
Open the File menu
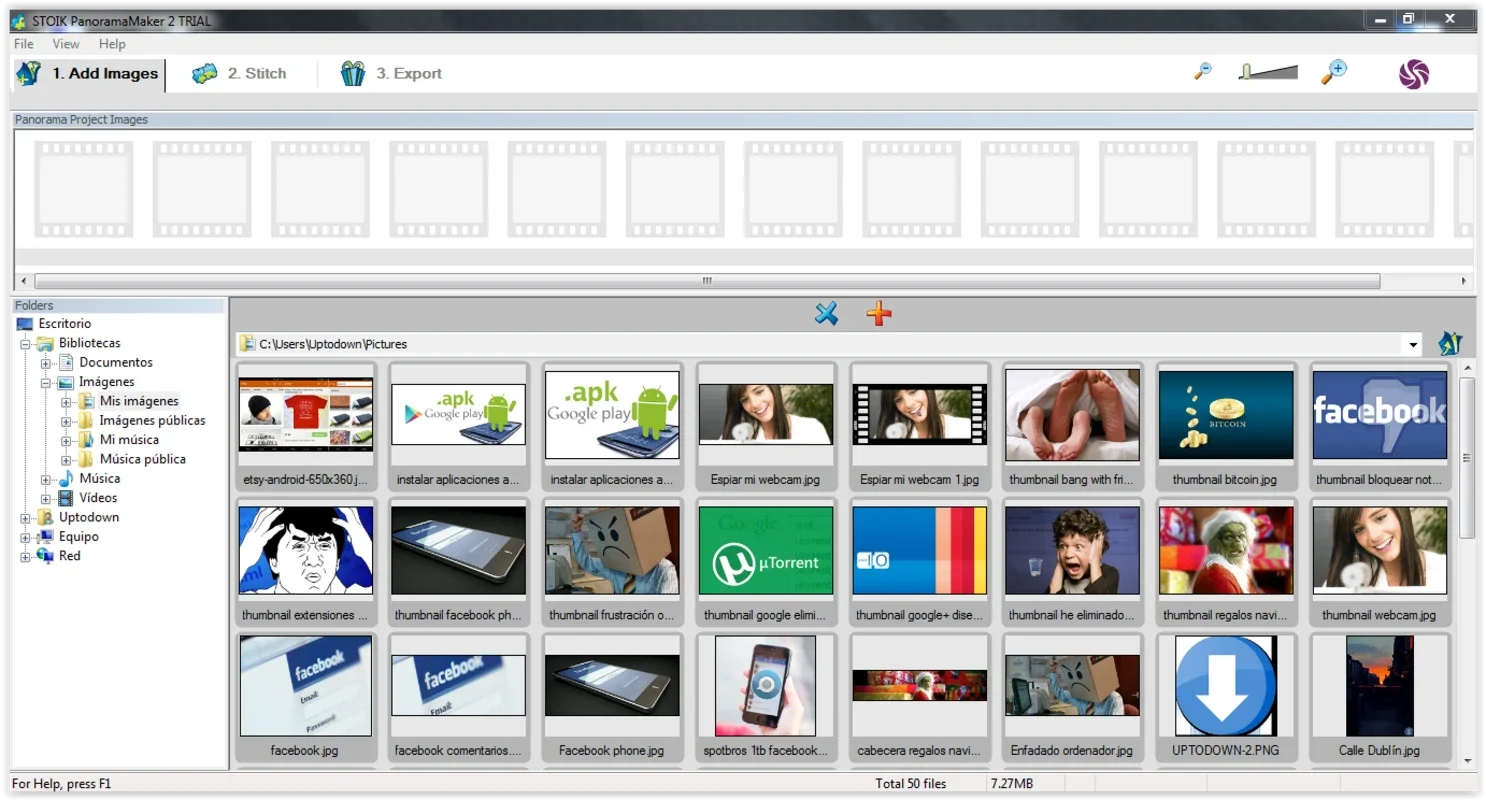(24, 44)
